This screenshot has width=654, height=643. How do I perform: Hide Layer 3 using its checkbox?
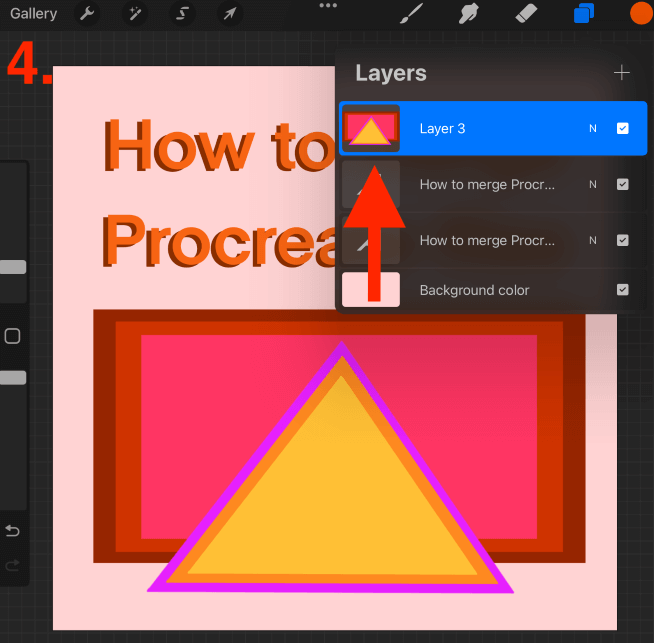pos(623,128)
